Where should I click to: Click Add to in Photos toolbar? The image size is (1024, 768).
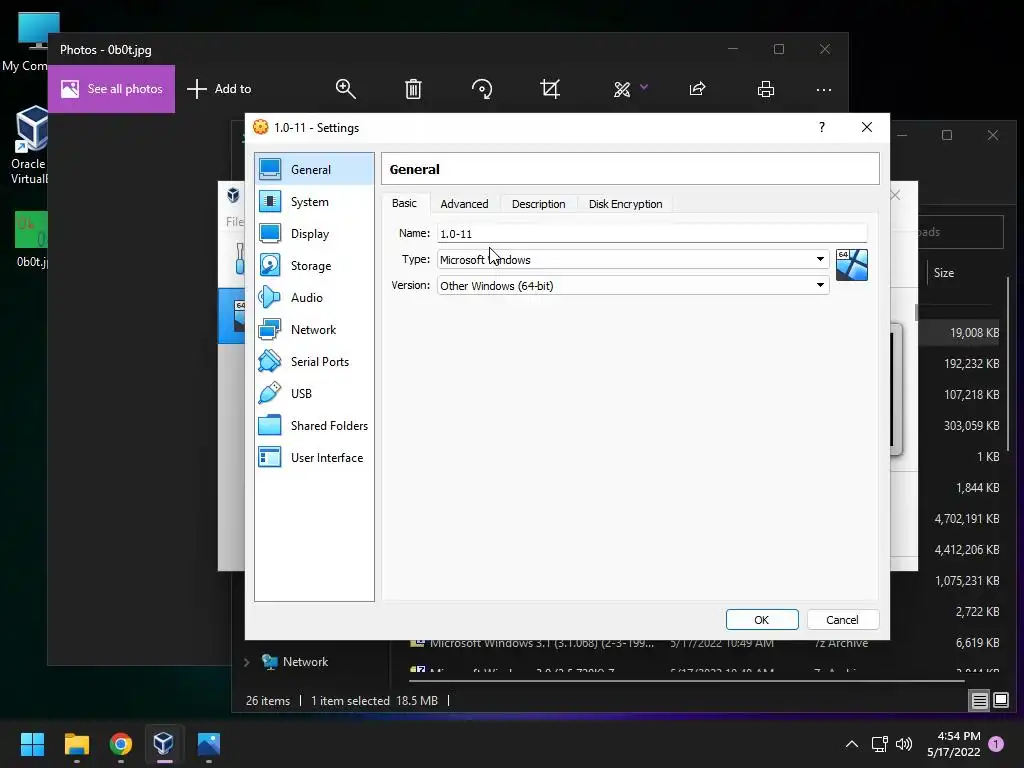click(x=219, y=89)
